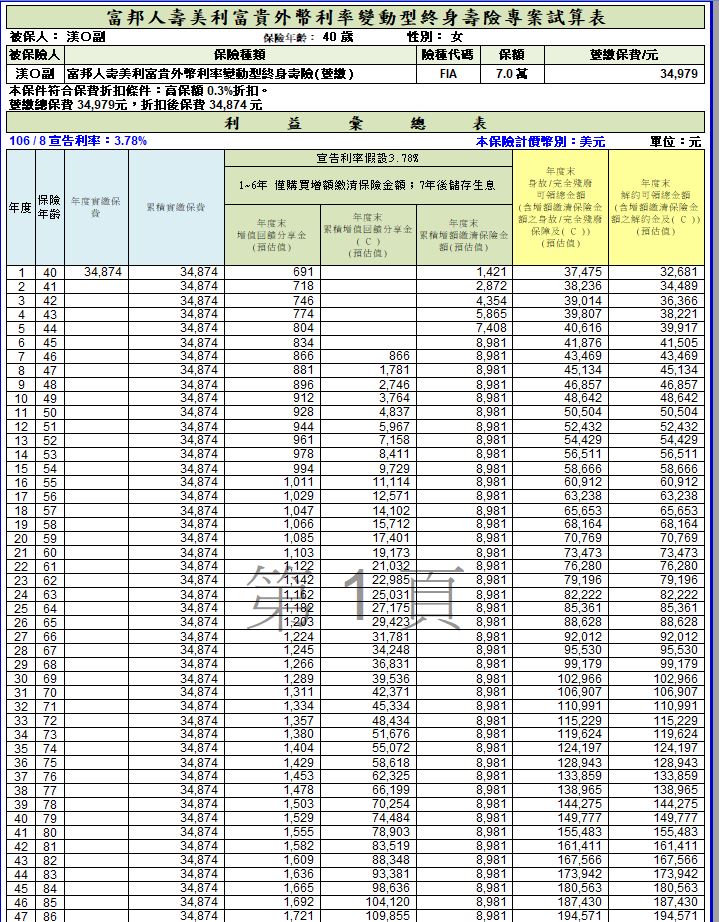Select the 保險種類 header cell
Image resolution: width=719 pixels, height=922 pixels.
point(240,55)
